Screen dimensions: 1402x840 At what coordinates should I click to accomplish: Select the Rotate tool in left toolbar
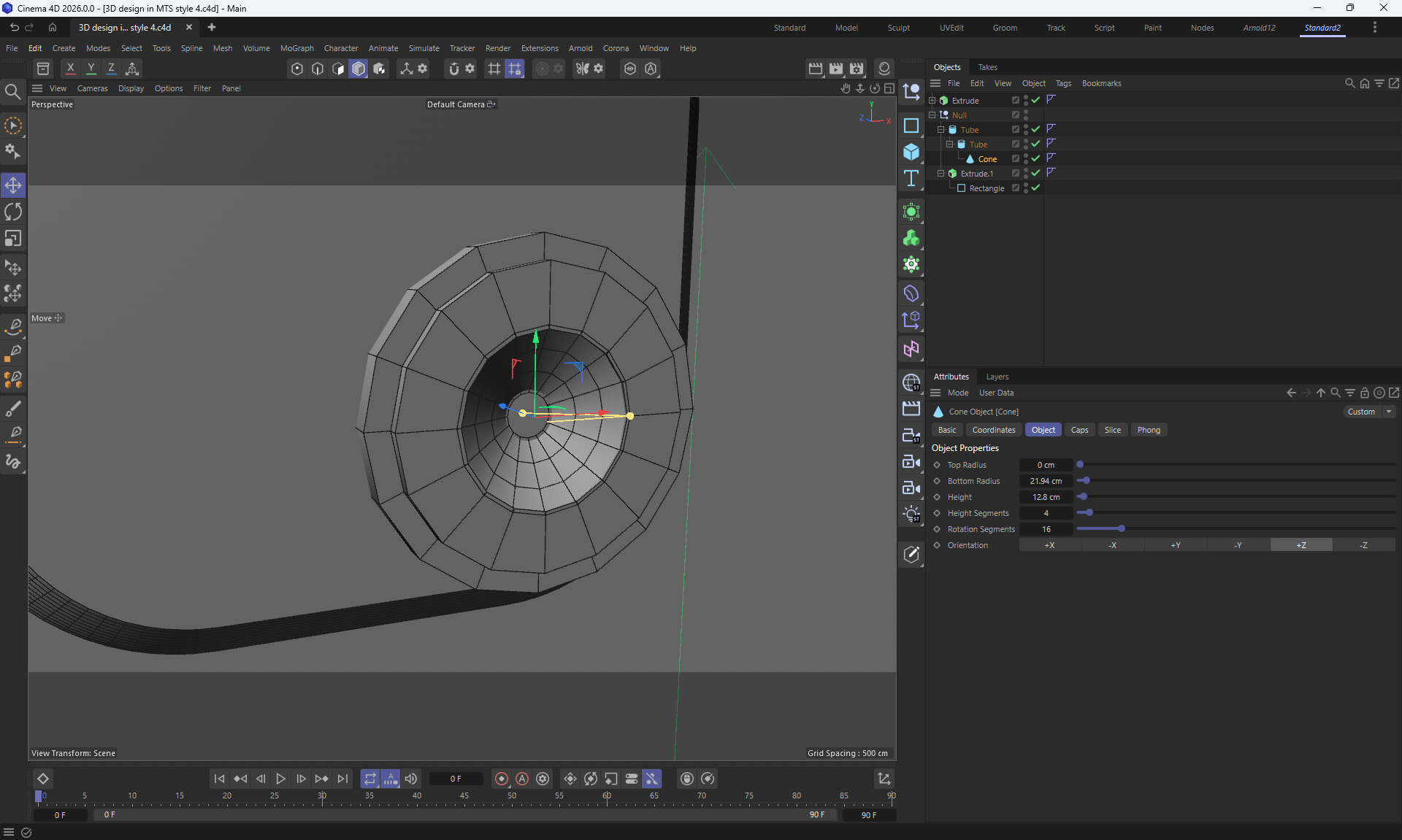coord(13,212)
